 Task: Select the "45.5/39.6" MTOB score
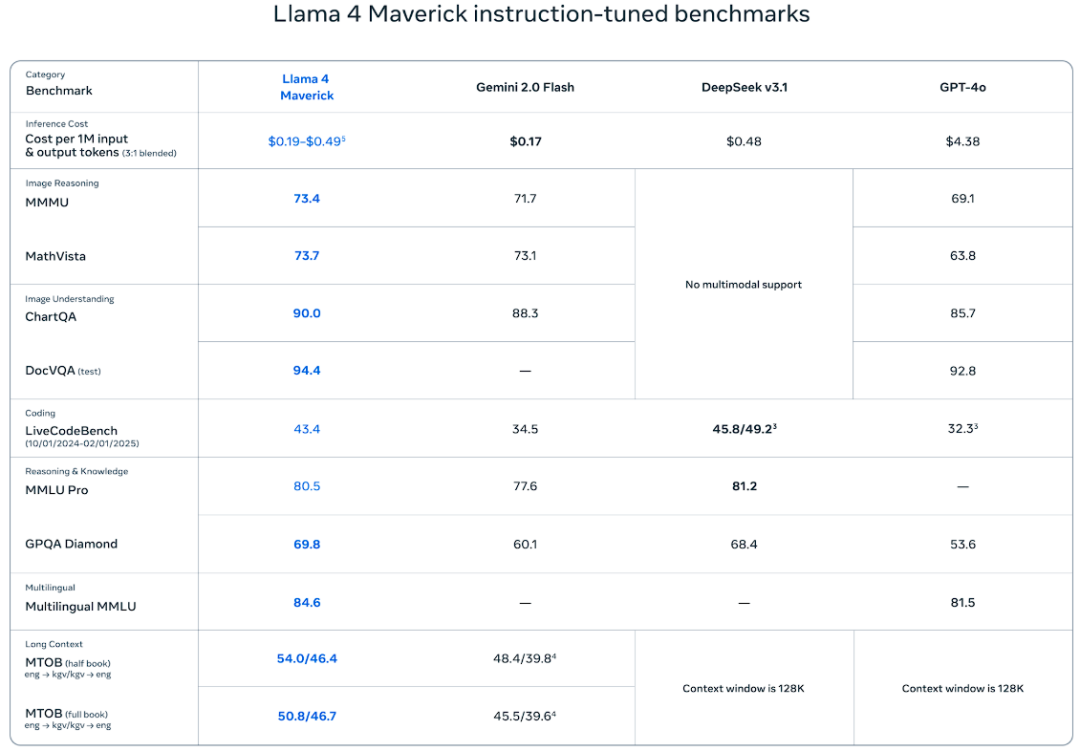pos(525,716)
